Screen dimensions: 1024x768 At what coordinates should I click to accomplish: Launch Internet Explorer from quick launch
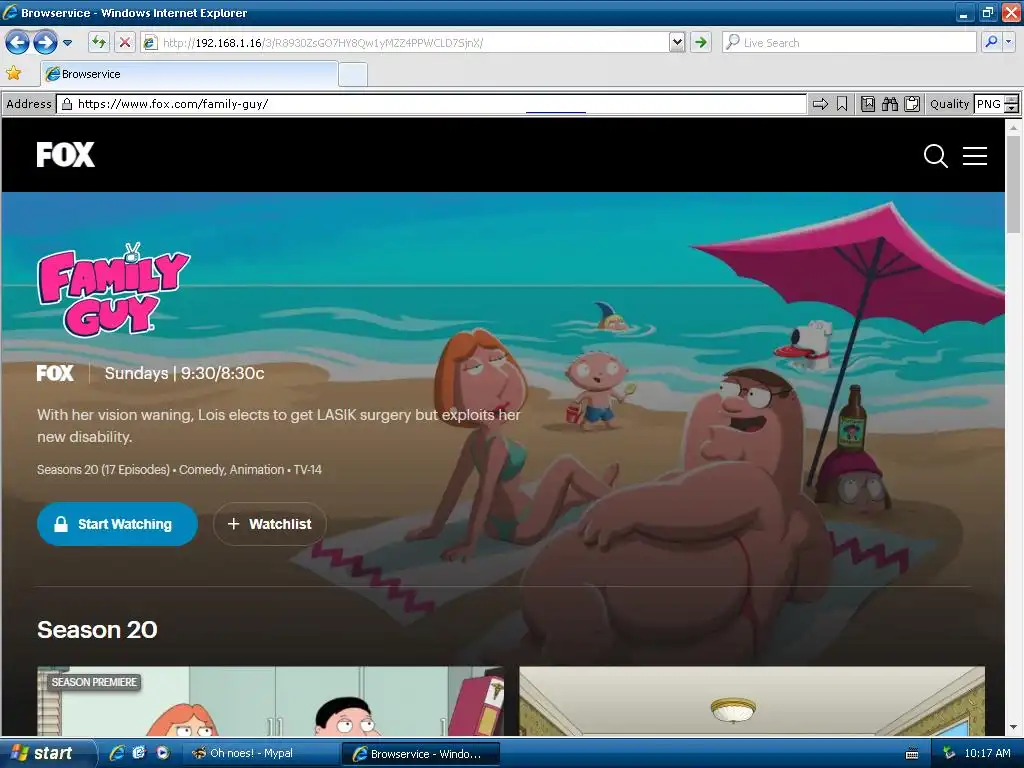tap(118, 753)
